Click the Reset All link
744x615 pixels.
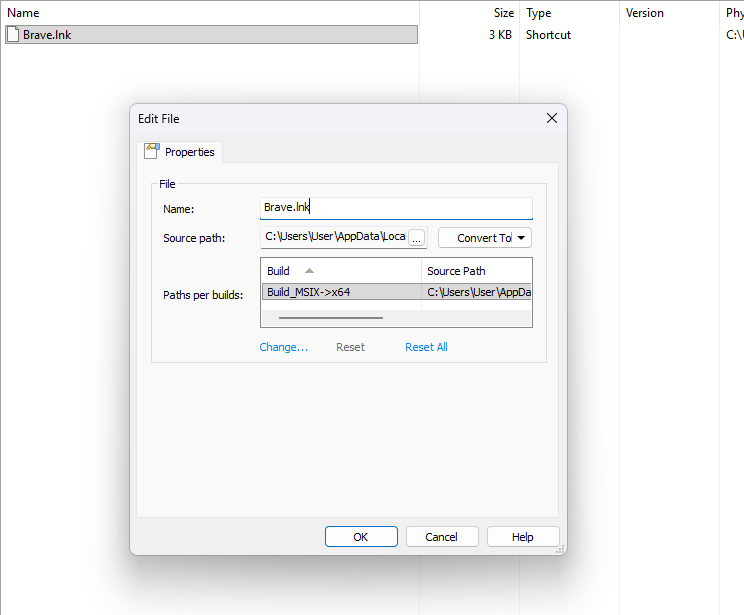426,347
